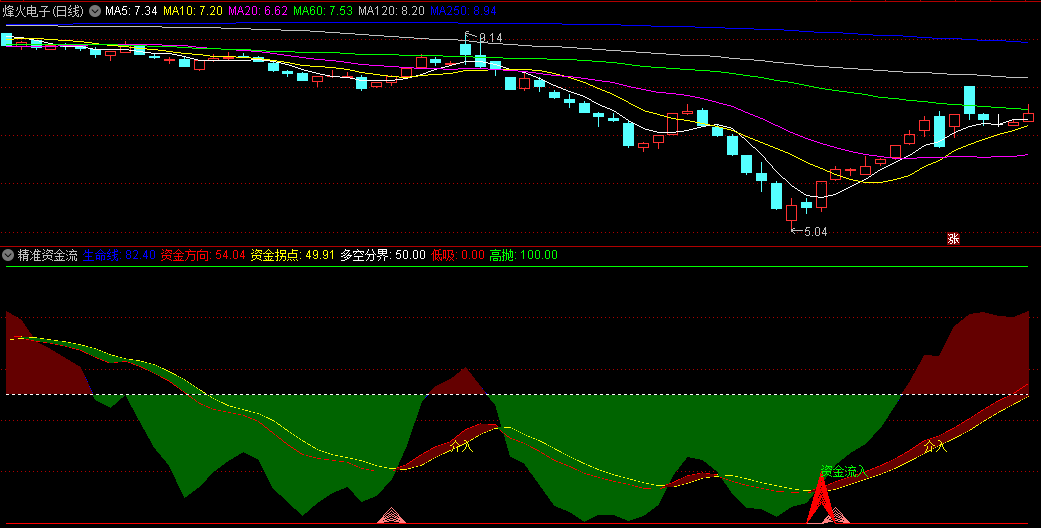This screenshot has width=1041, height=528.
Task: Click the green 资金流入 signal label
Action: (843, 472)
